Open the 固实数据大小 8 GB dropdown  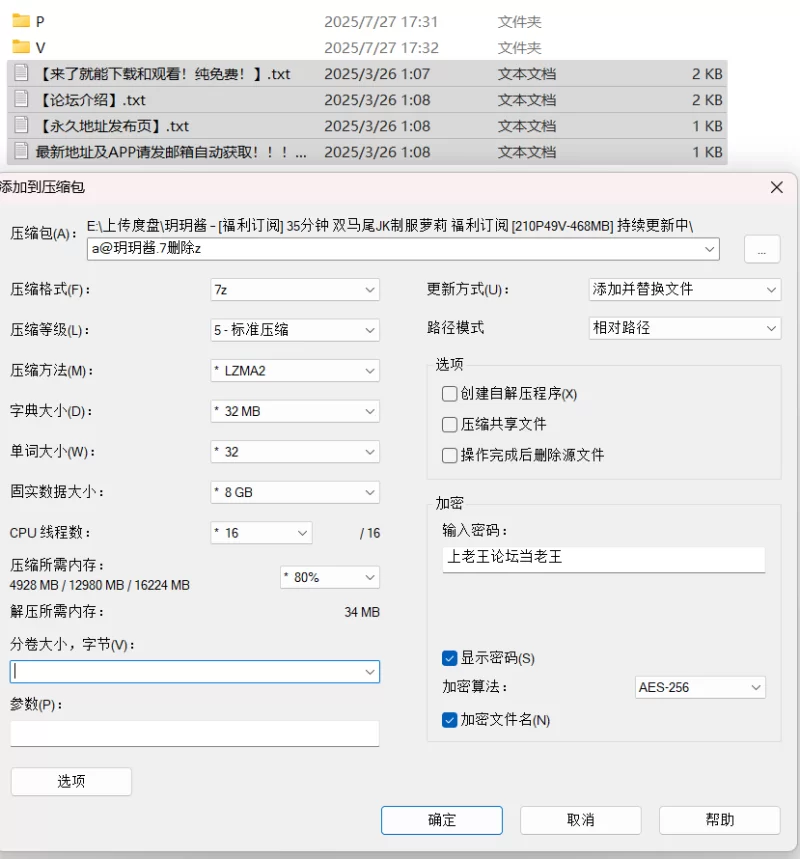tap(295, 493)
